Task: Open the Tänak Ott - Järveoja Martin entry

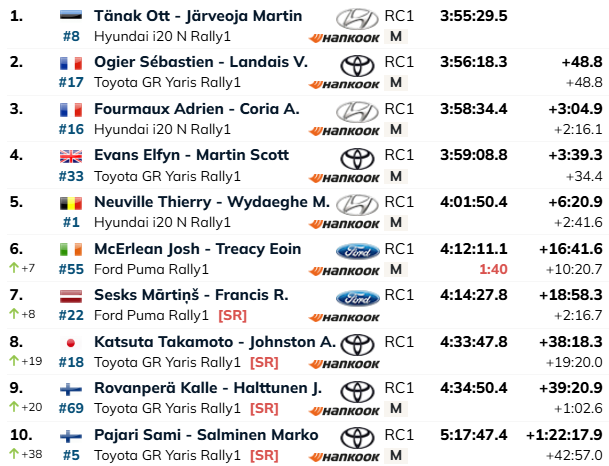Action: (x=198, y=16)
